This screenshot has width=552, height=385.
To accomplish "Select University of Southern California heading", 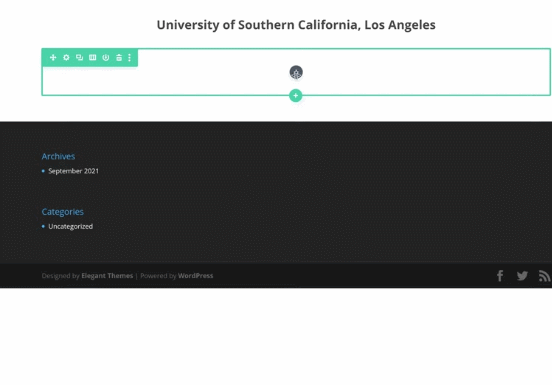I will click(296, 25).
